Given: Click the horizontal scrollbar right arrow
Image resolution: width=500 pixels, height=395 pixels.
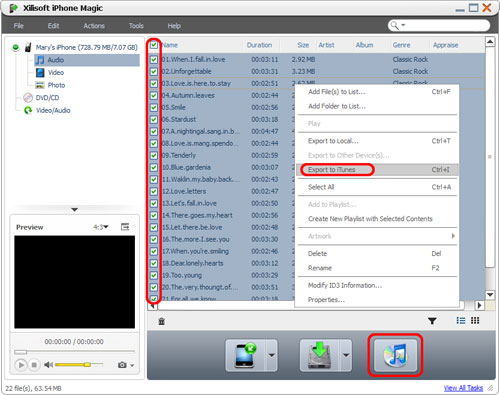Looking at the screenshot, I should (x=479, y=305).
